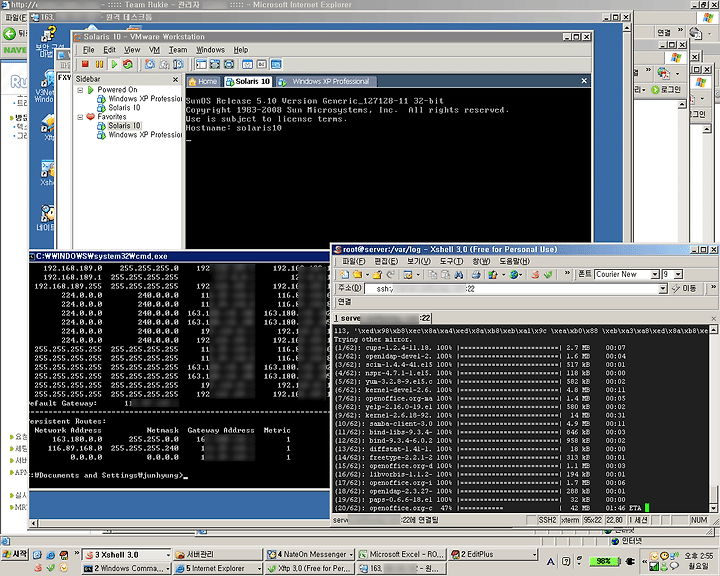Open NateOn Messenger taskbar button
This screenshot has height=576, width=720.
(x=310, y=555)
